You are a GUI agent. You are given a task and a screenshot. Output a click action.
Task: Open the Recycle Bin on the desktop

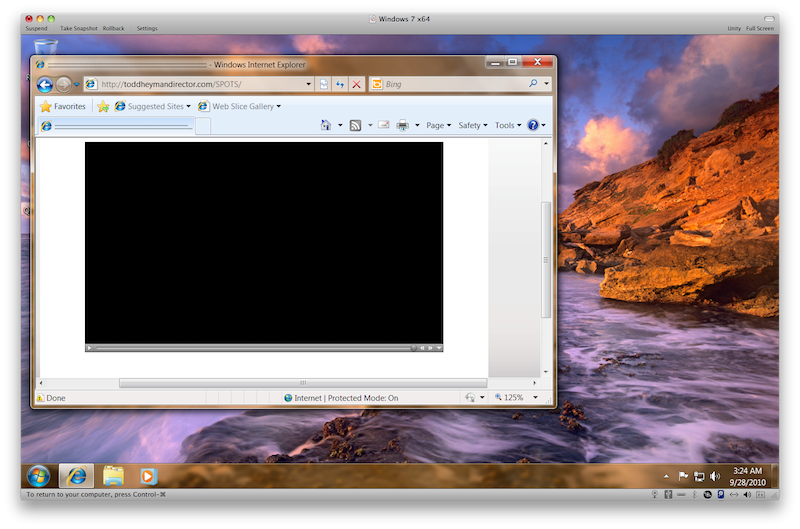tap(46, 47)
